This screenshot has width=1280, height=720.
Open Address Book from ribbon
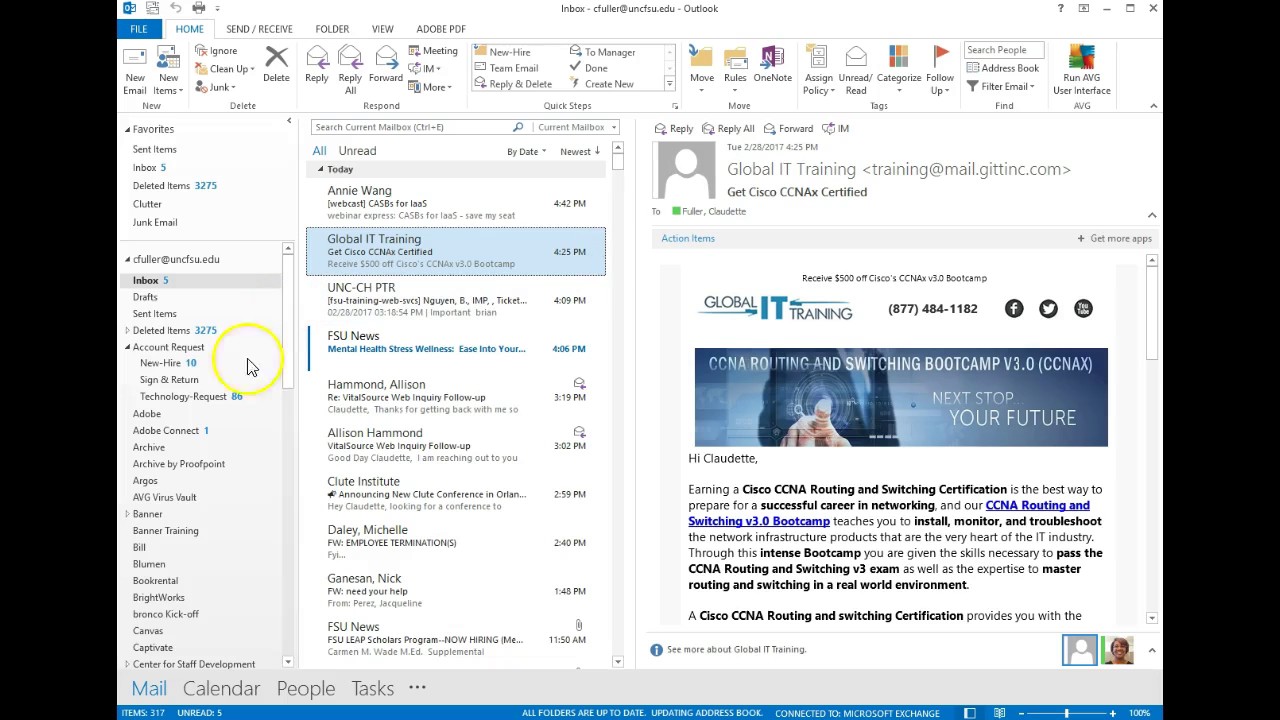pyautogui.click(x=1003, y=68)
